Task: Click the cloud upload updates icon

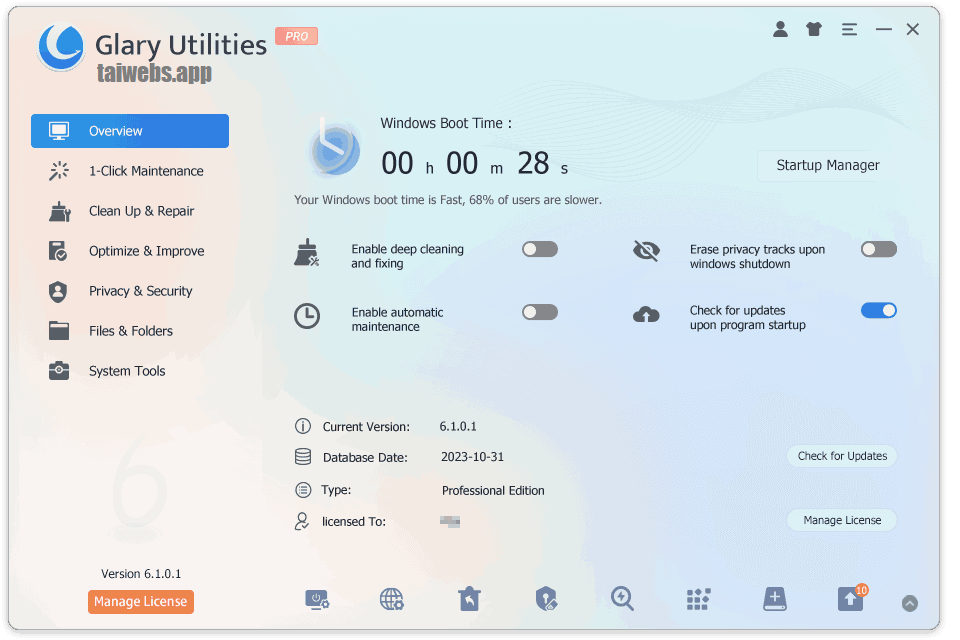Action: (x=646, y=315)
